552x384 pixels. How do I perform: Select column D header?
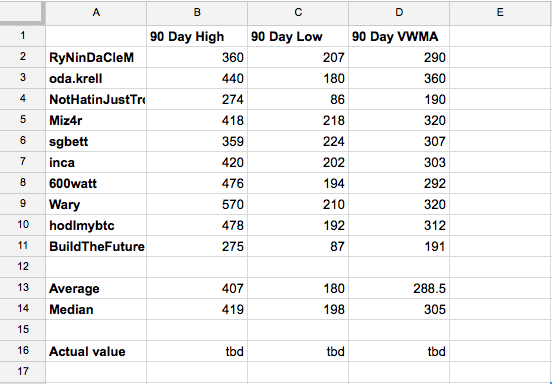coord(399,13)
